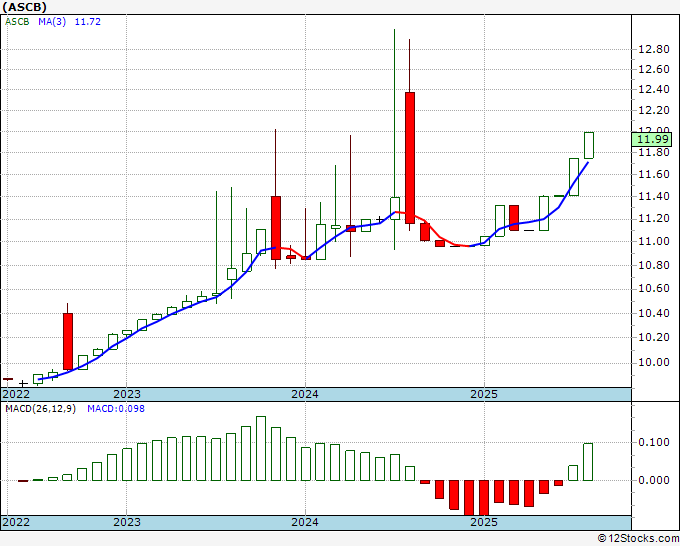Click the 0.100 MACD axis label
The height and width of the screenshot is (546, 680).
pyautogui.click(x=653, y=442)
